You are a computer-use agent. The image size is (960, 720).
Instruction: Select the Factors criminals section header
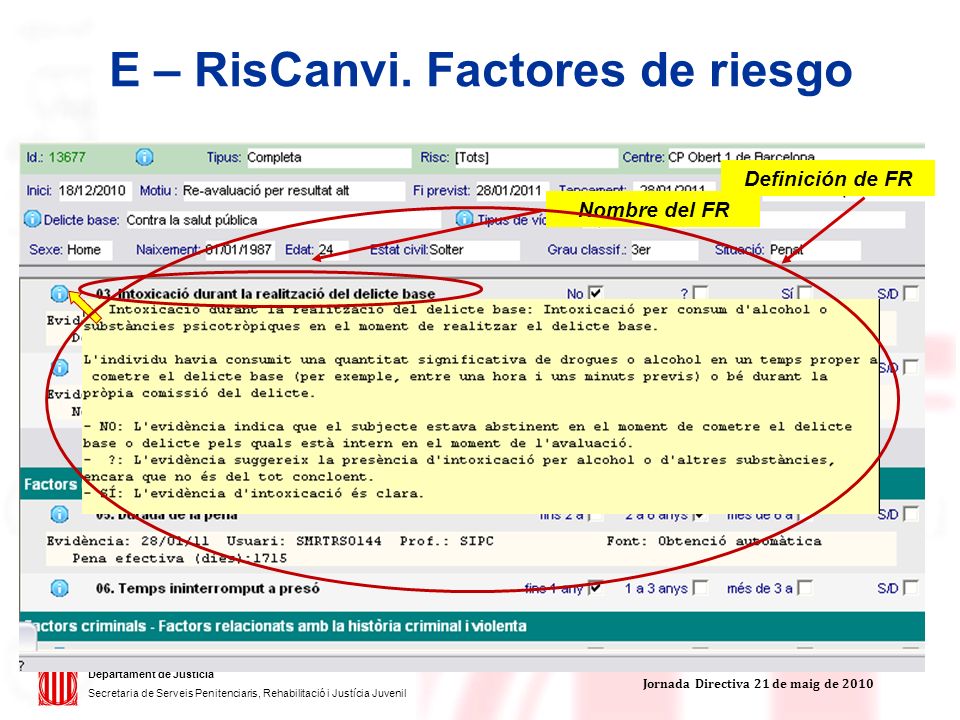[472, 626]
